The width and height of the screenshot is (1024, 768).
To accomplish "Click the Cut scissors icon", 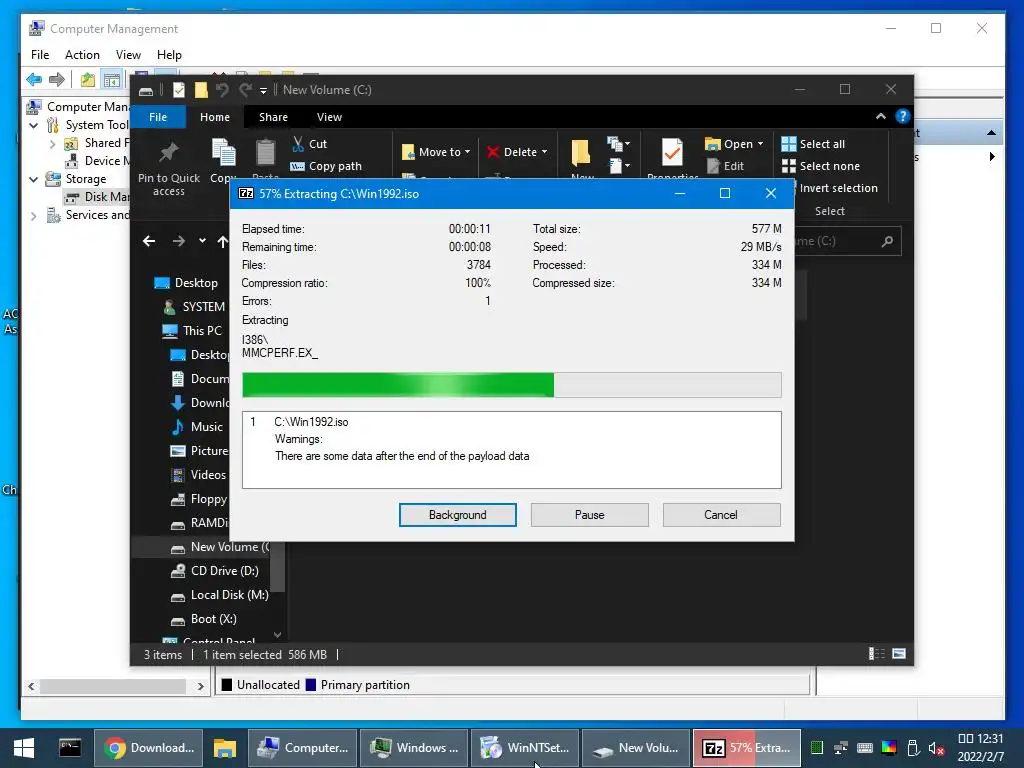I will pos(298,144).
